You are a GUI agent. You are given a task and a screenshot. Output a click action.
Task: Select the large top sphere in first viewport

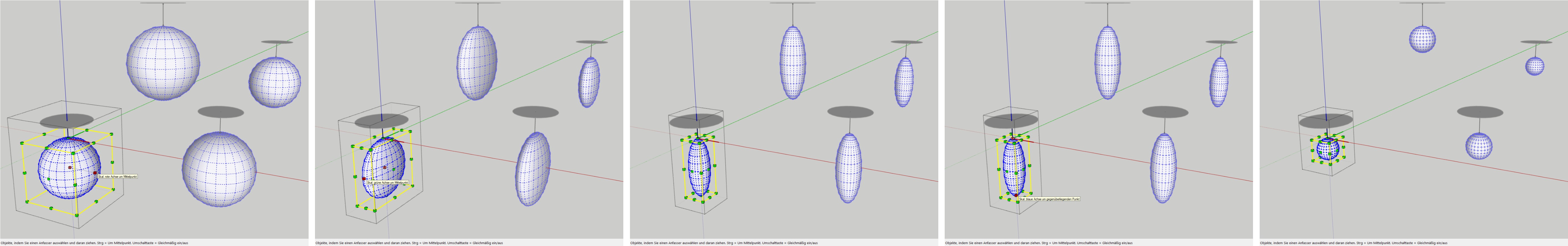tap(163, 63)
